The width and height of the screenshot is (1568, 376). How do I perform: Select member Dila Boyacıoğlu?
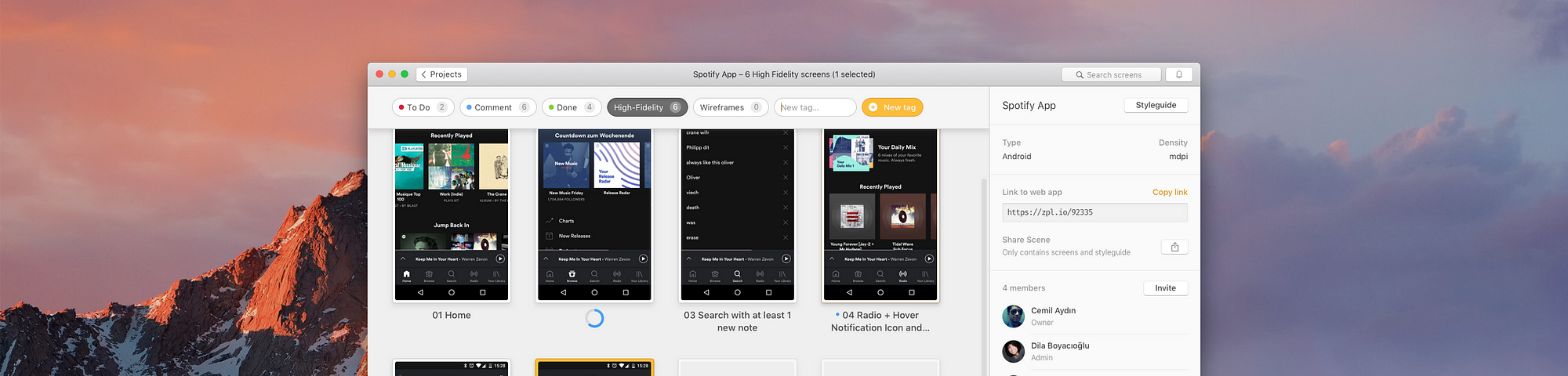click(x=1094, y=351)
